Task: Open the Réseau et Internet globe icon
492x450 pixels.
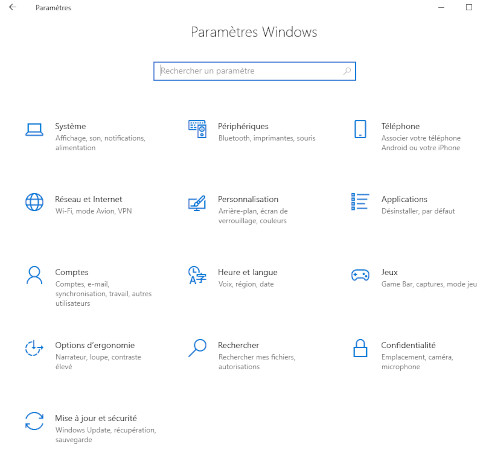Action: [34, 202]
